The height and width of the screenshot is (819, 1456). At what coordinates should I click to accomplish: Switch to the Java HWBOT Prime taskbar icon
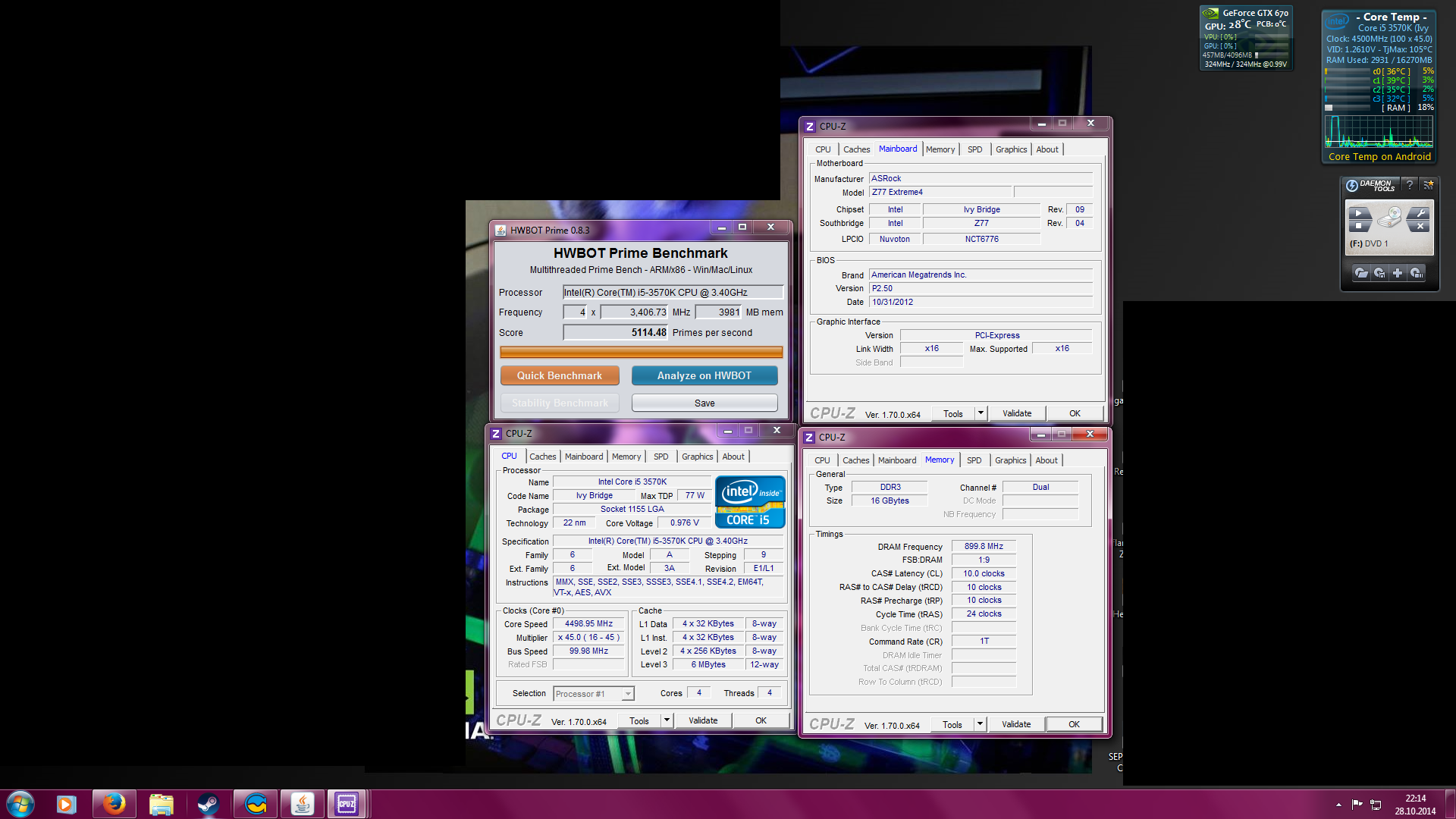(x=303, y=804)
